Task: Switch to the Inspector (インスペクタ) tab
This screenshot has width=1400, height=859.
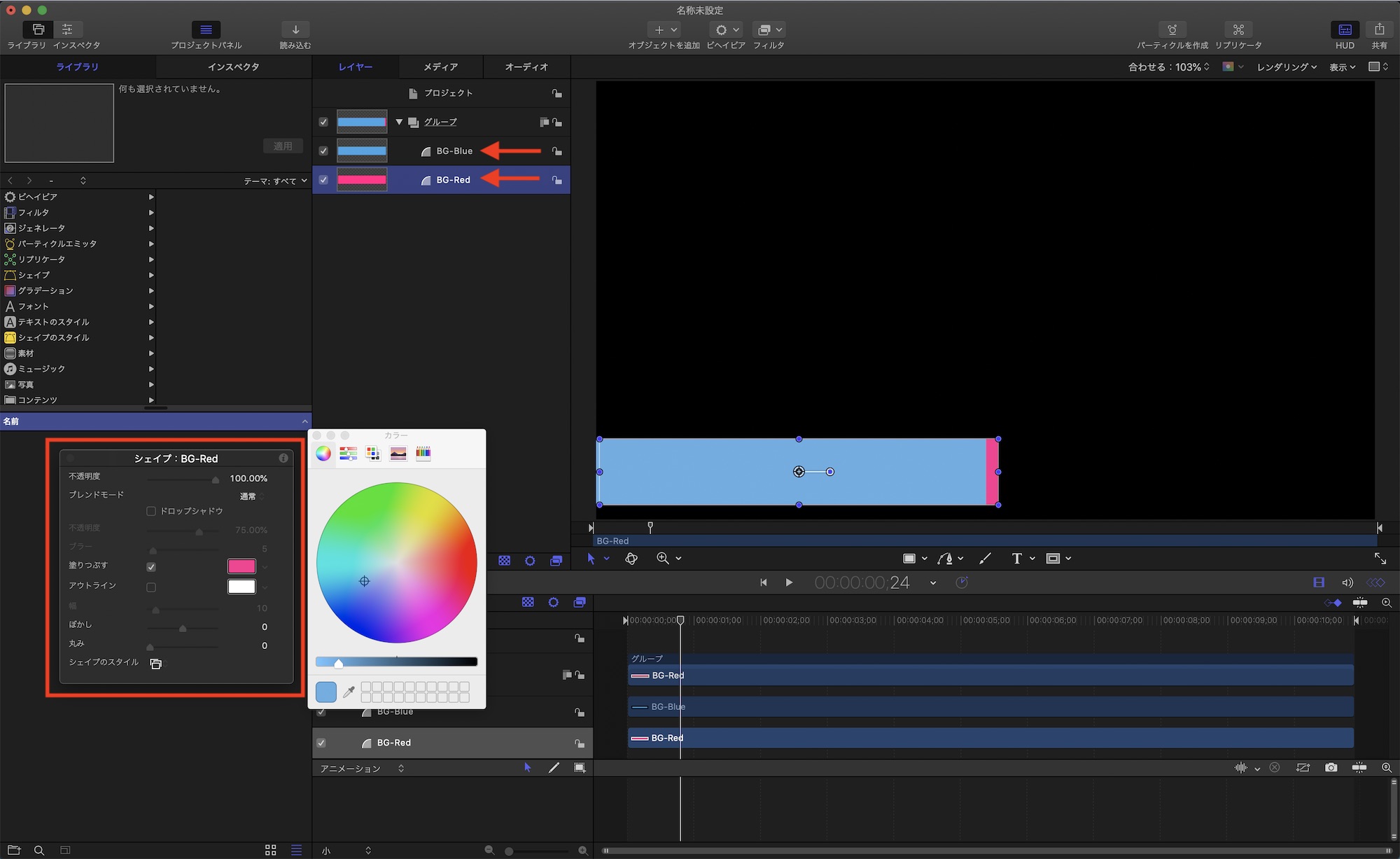Action: pyautogui.click(x=233, y=67)
